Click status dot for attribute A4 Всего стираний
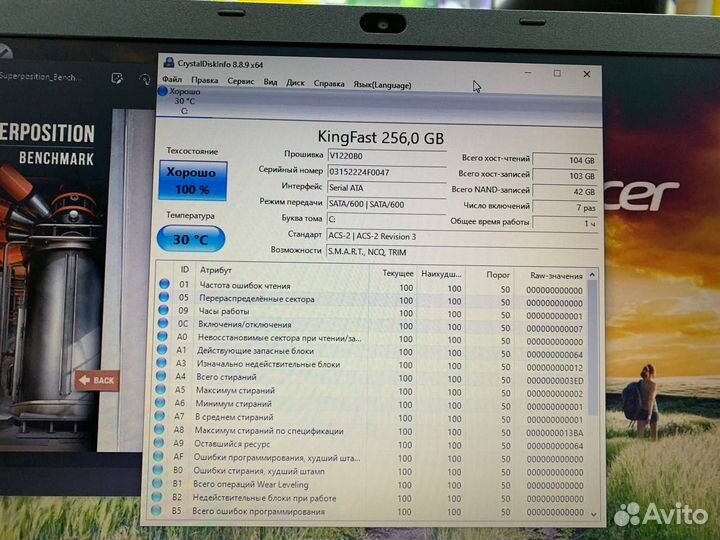This screenshot has height=540, width=720. pyautogui.click(x=161, y=376)
